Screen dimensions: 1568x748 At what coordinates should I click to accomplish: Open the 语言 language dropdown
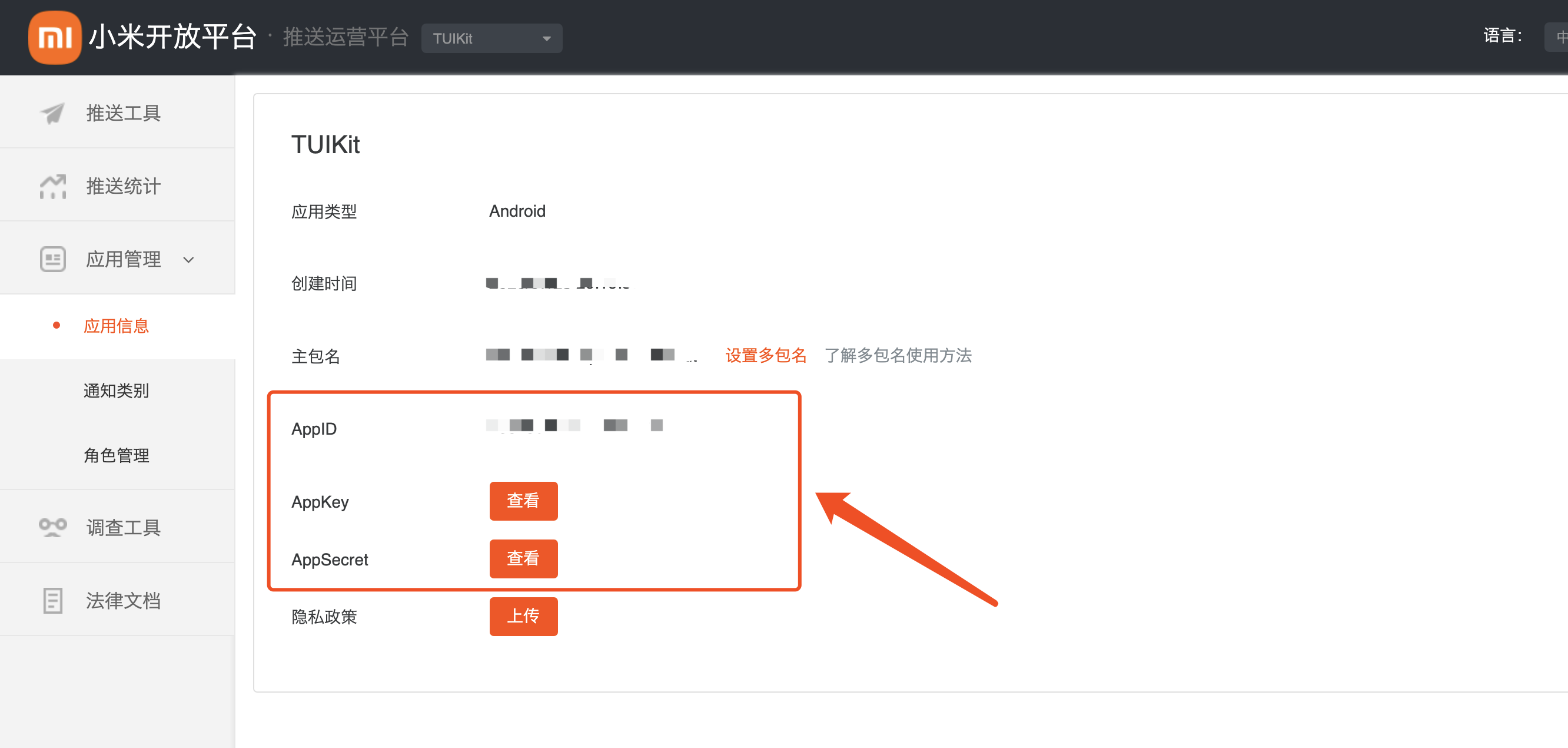(1556, 37)
